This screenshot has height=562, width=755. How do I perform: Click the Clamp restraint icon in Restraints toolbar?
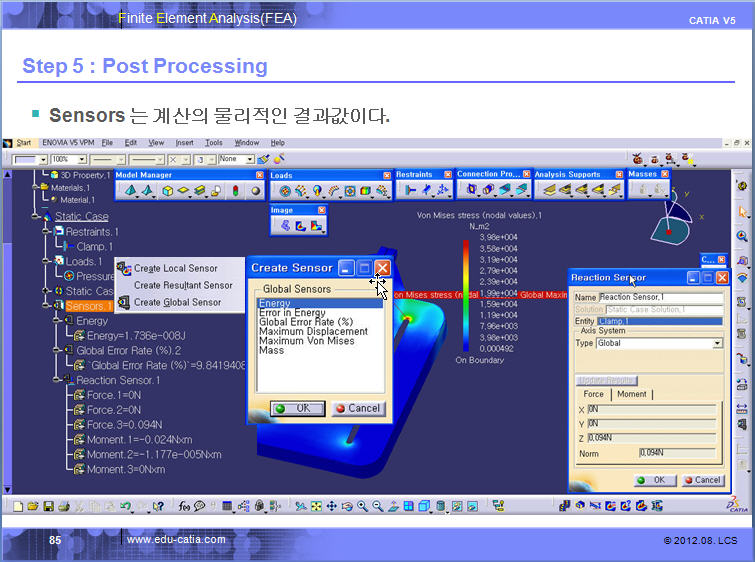pyautogui.click(x=410, y=189)
